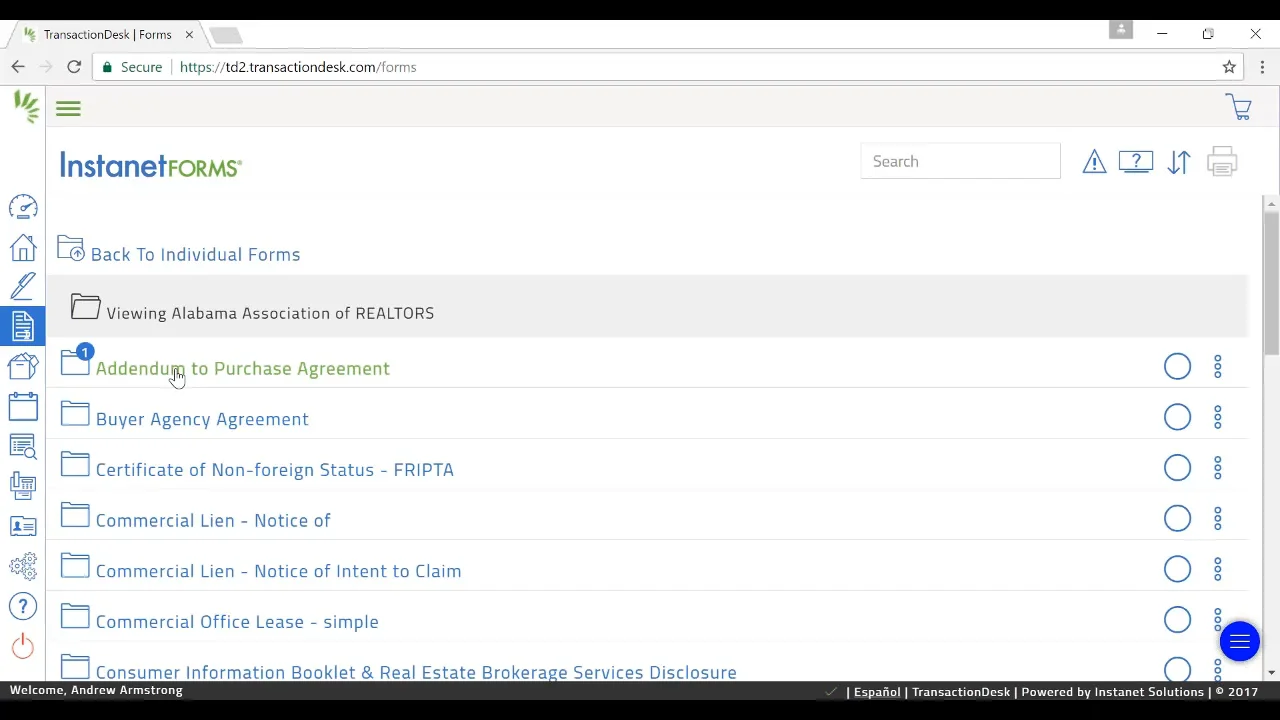Image resolution: width=1280 pixels, height=720 pixels.
Task: Select circle for Commercial Lien - Notice of
Action: point(1177,519)
